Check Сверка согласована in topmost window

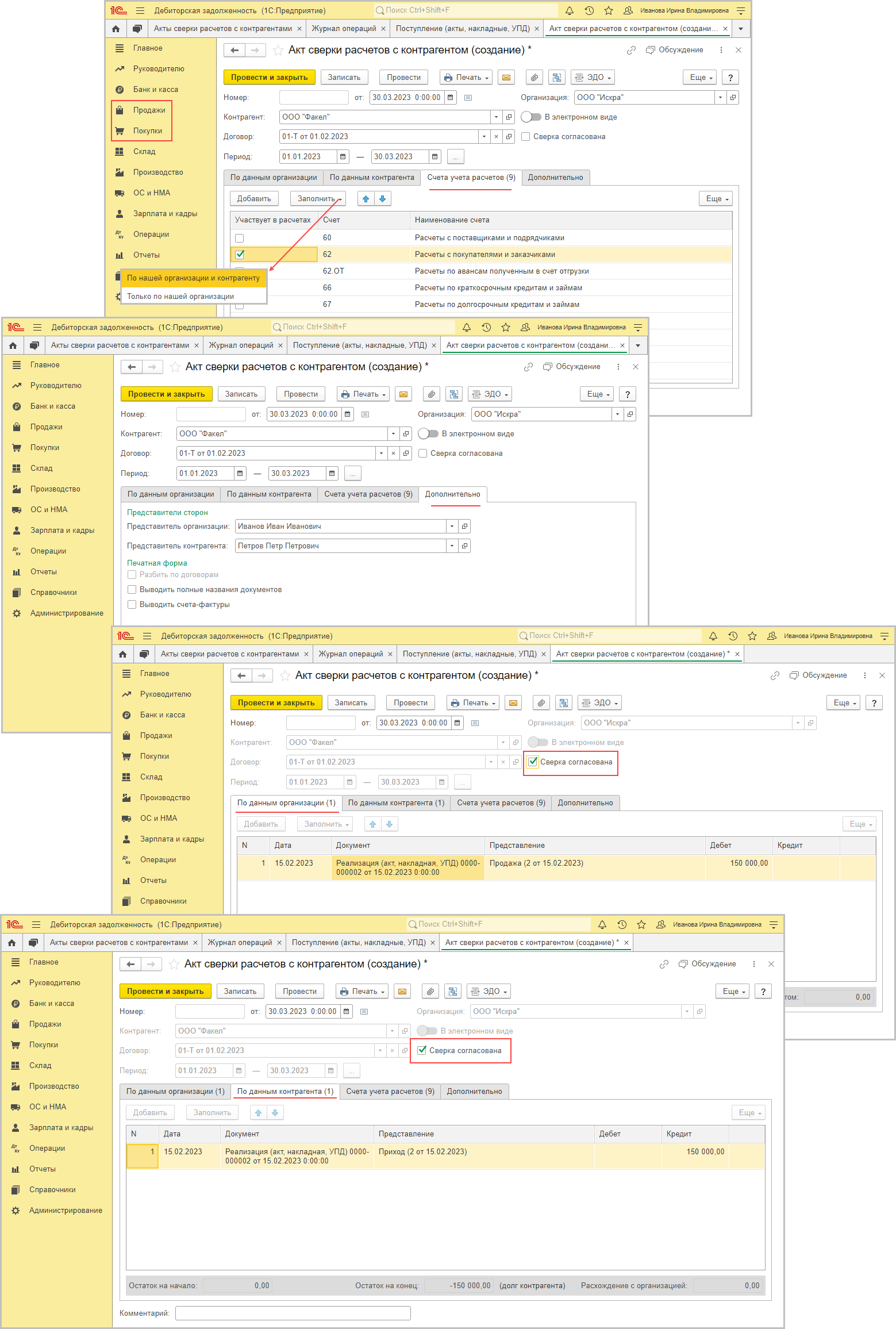click(525, 137)
